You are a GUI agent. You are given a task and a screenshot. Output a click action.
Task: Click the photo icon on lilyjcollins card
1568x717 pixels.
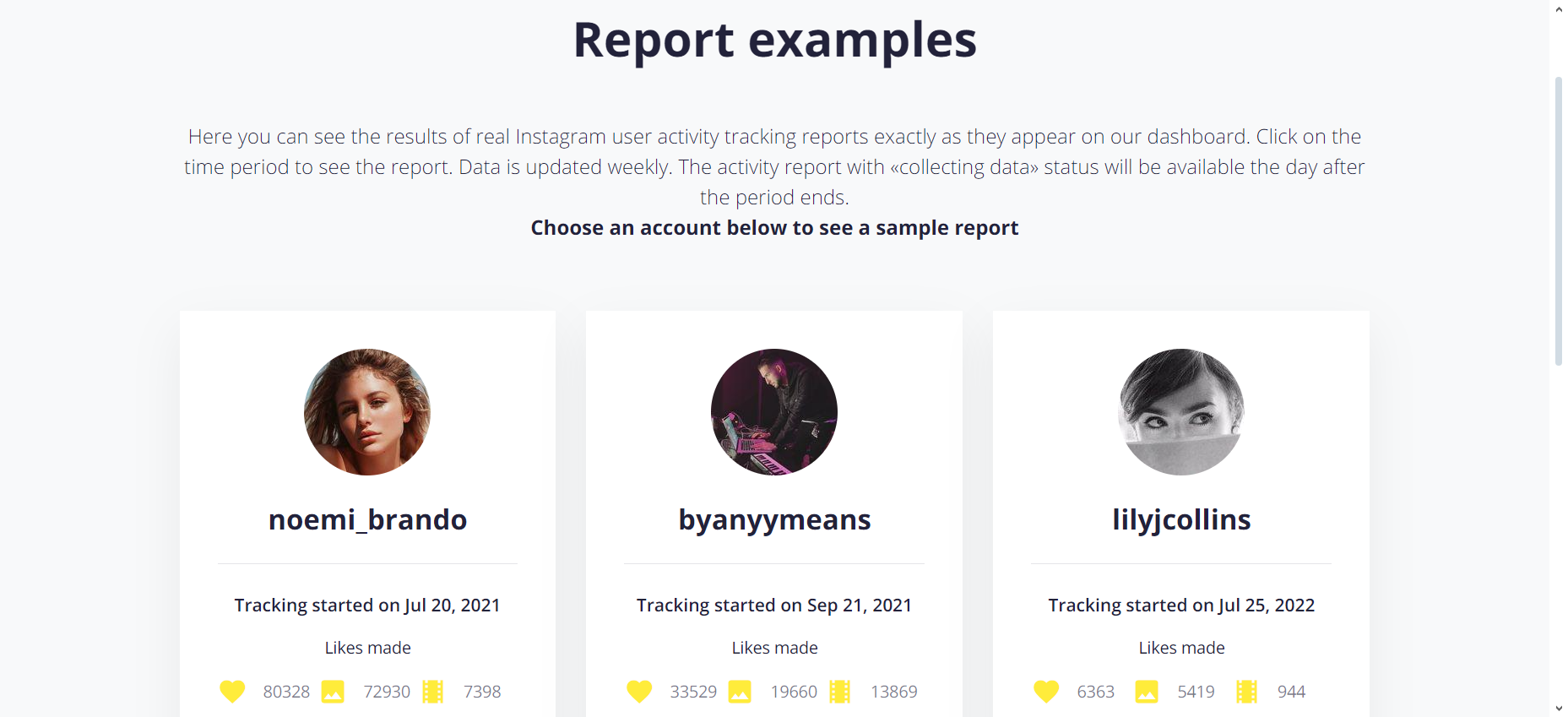pos(1147,692)
